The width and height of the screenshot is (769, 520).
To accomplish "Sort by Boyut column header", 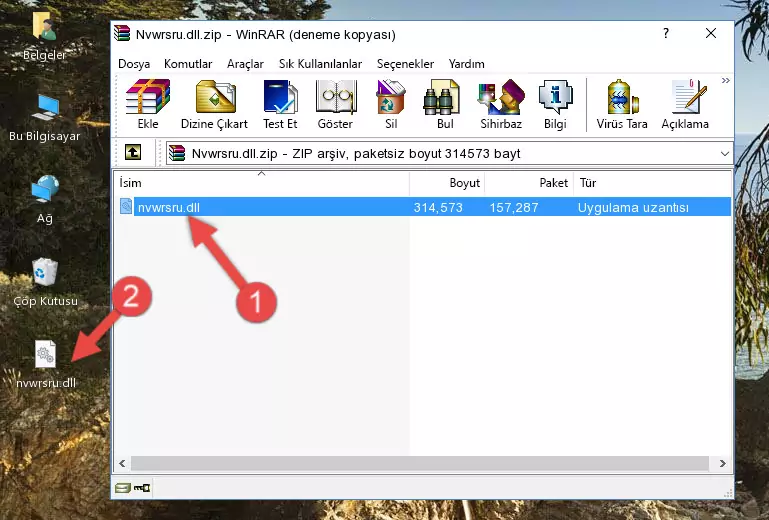I will pyautogui.click(x=447, y=182).
